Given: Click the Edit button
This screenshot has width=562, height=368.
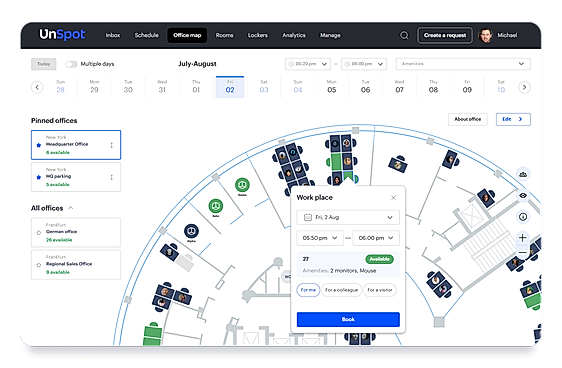Looking at the screenshot, I should [x=513, y=119].
